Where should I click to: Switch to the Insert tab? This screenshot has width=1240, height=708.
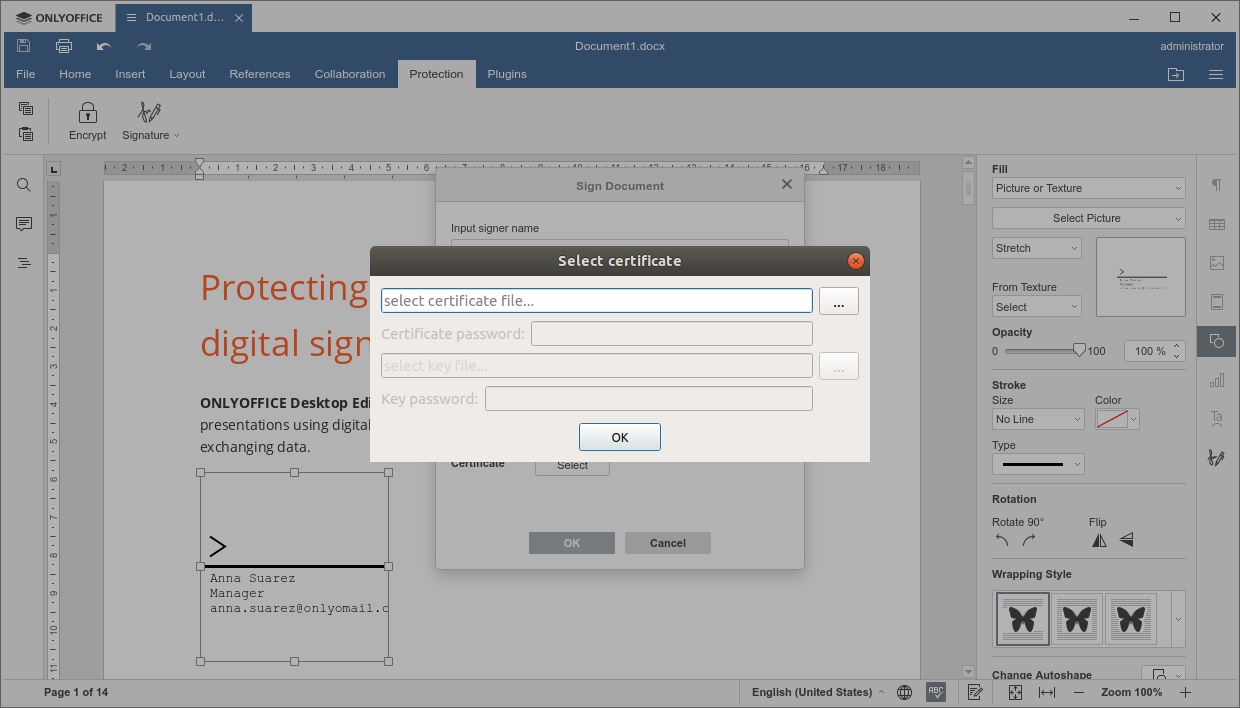click(x=130, y=74)
